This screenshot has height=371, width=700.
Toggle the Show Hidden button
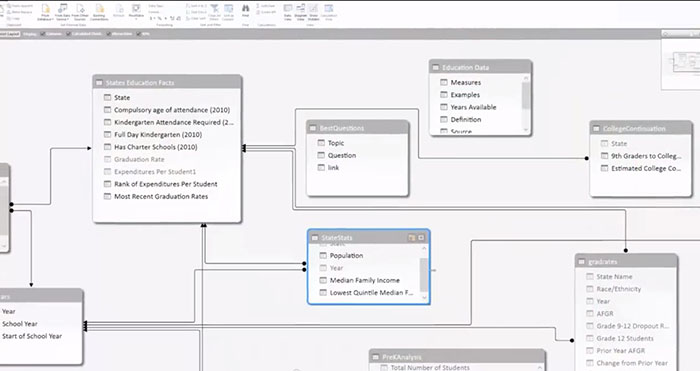point(313,13)
